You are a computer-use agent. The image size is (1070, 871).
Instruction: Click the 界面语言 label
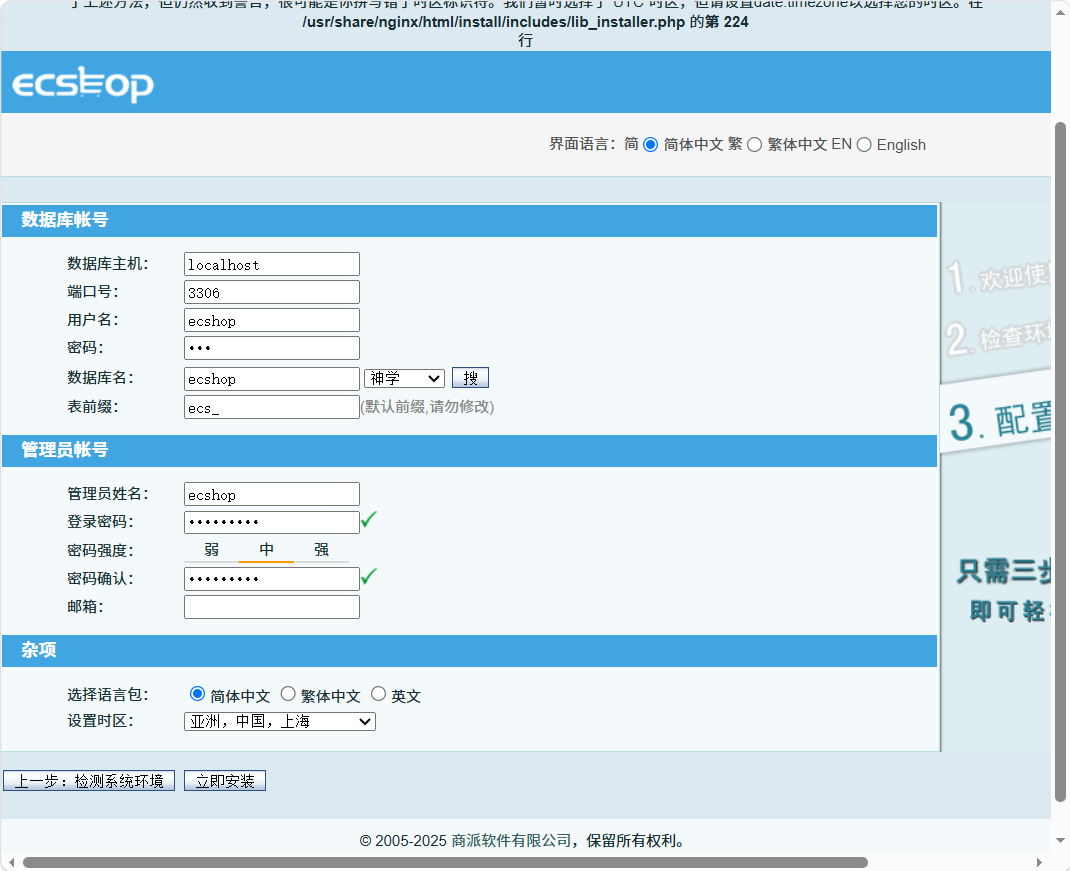pos(583,144)
